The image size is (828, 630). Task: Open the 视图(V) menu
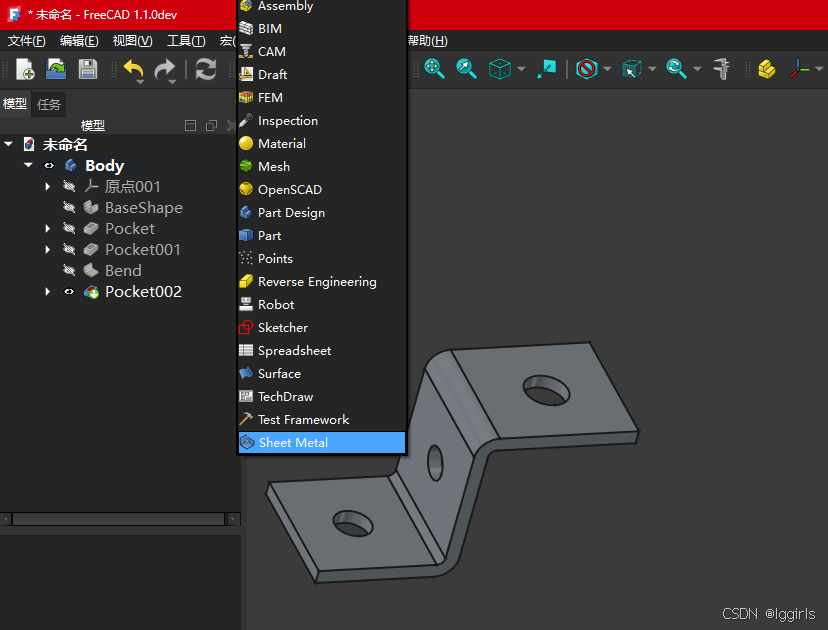[x=133, y=41]
